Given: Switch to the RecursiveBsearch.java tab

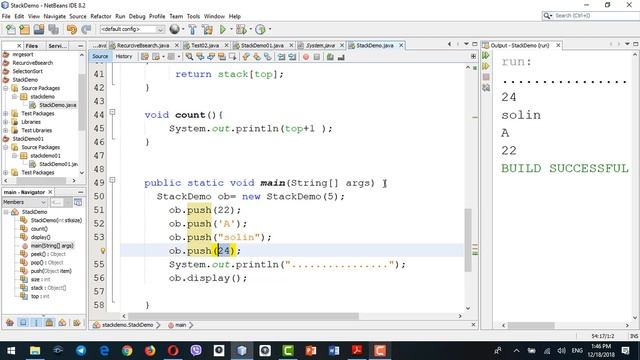Looking at the screenshot, I should point(143,45).
